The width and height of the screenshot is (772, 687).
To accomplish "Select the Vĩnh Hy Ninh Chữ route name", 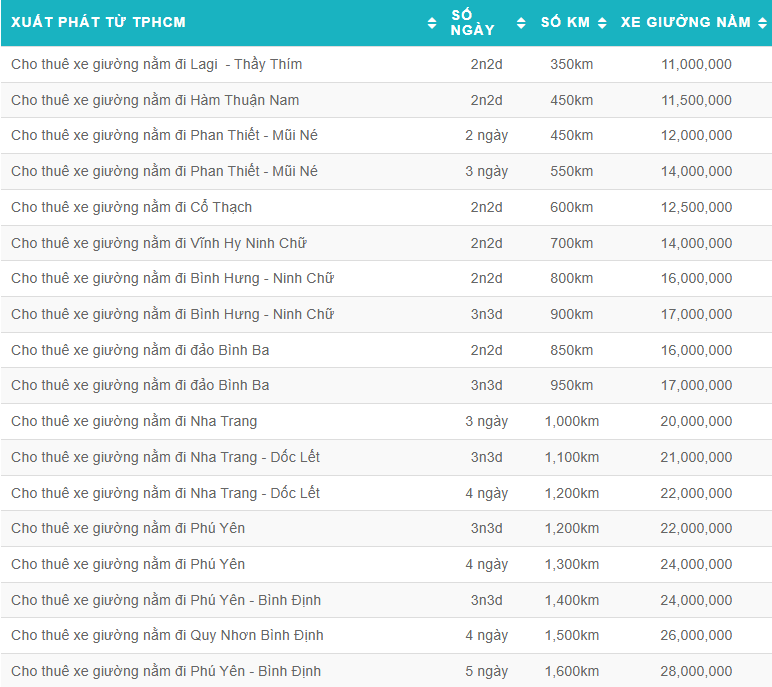I will pos(159,243).
